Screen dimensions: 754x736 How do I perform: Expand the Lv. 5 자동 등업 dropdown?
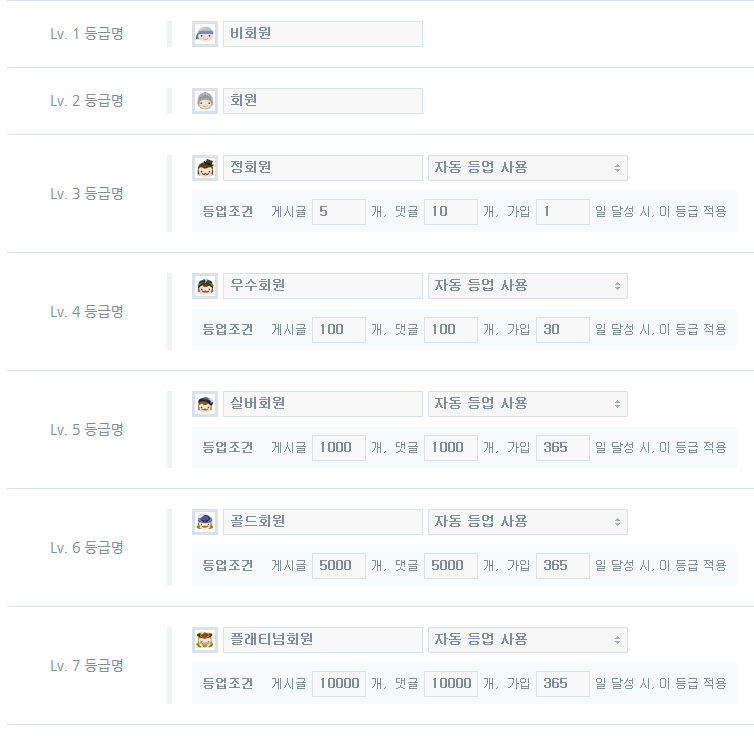pyautogui.click(x=527, y=404)
